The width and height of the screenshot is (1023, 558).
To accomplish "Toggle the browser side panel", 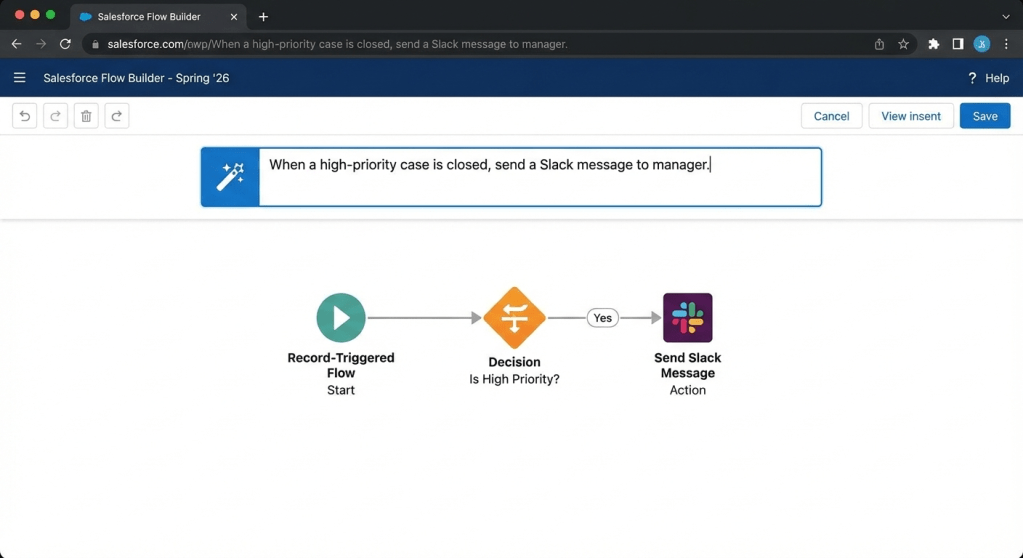I will 958,44.
